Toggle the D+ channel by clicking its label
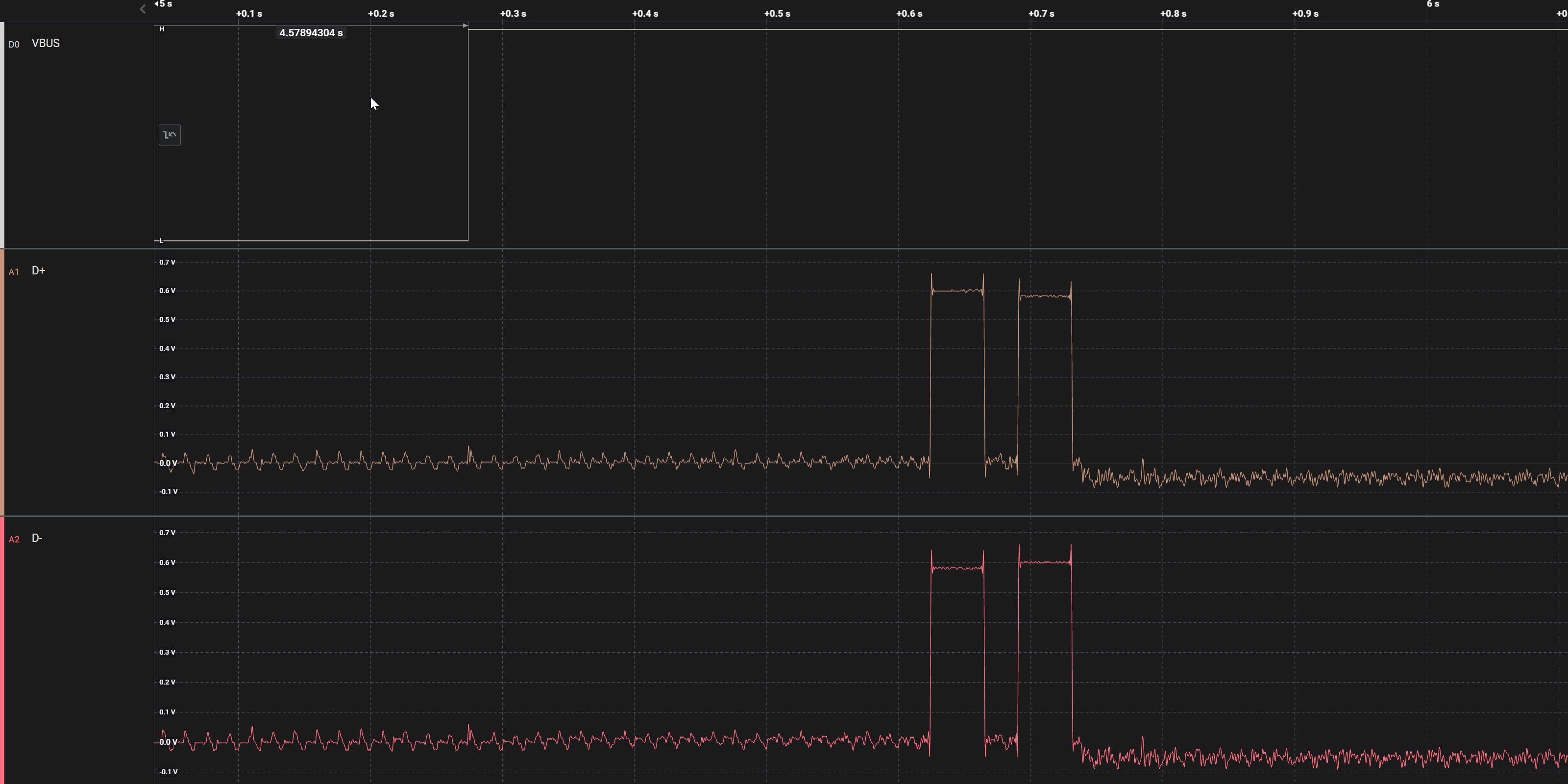 click(38, 271)
